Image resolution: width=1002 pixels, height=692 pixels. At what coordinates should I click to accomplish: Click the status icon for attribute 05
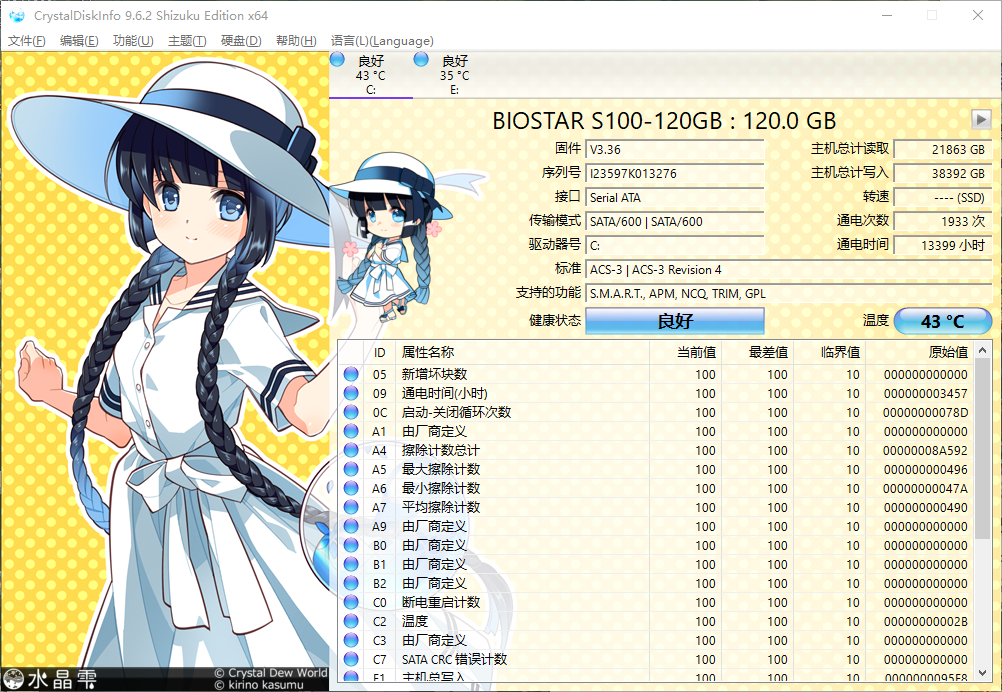point(351,374)
